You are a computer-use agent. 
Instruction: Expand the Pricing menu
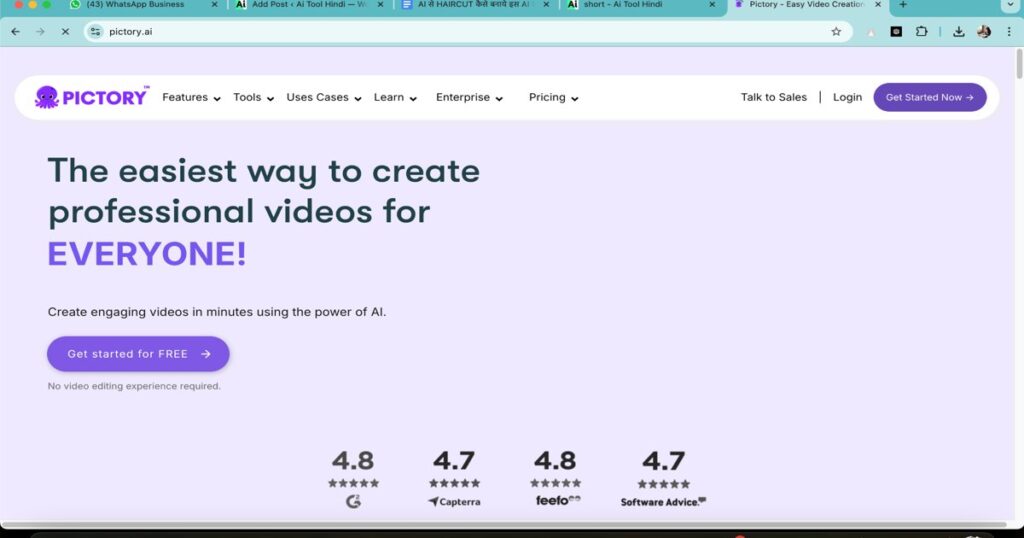(x=554, y=97)
